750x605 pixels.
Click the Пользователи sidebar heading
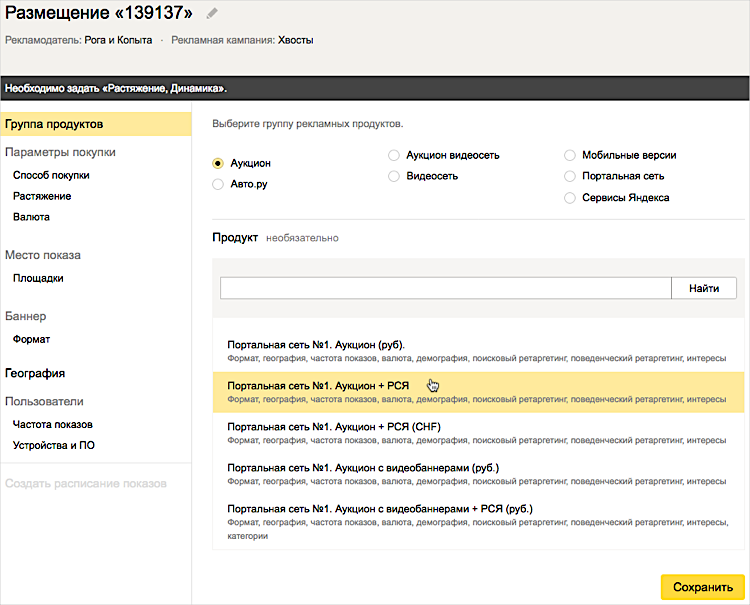point(44,402)
